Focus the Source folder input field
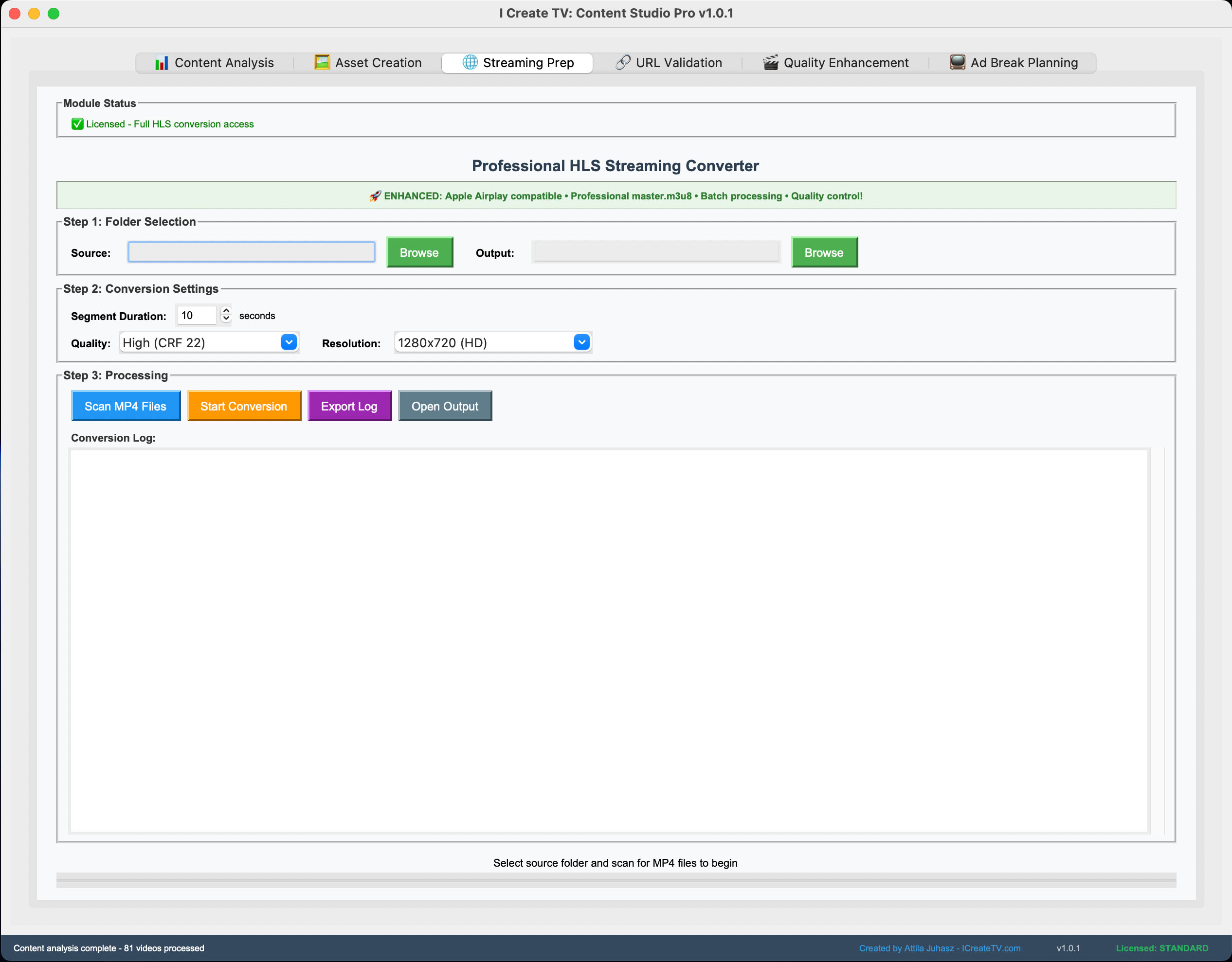The width and height of the screenshot is (1232, 962). pos(251,252)
